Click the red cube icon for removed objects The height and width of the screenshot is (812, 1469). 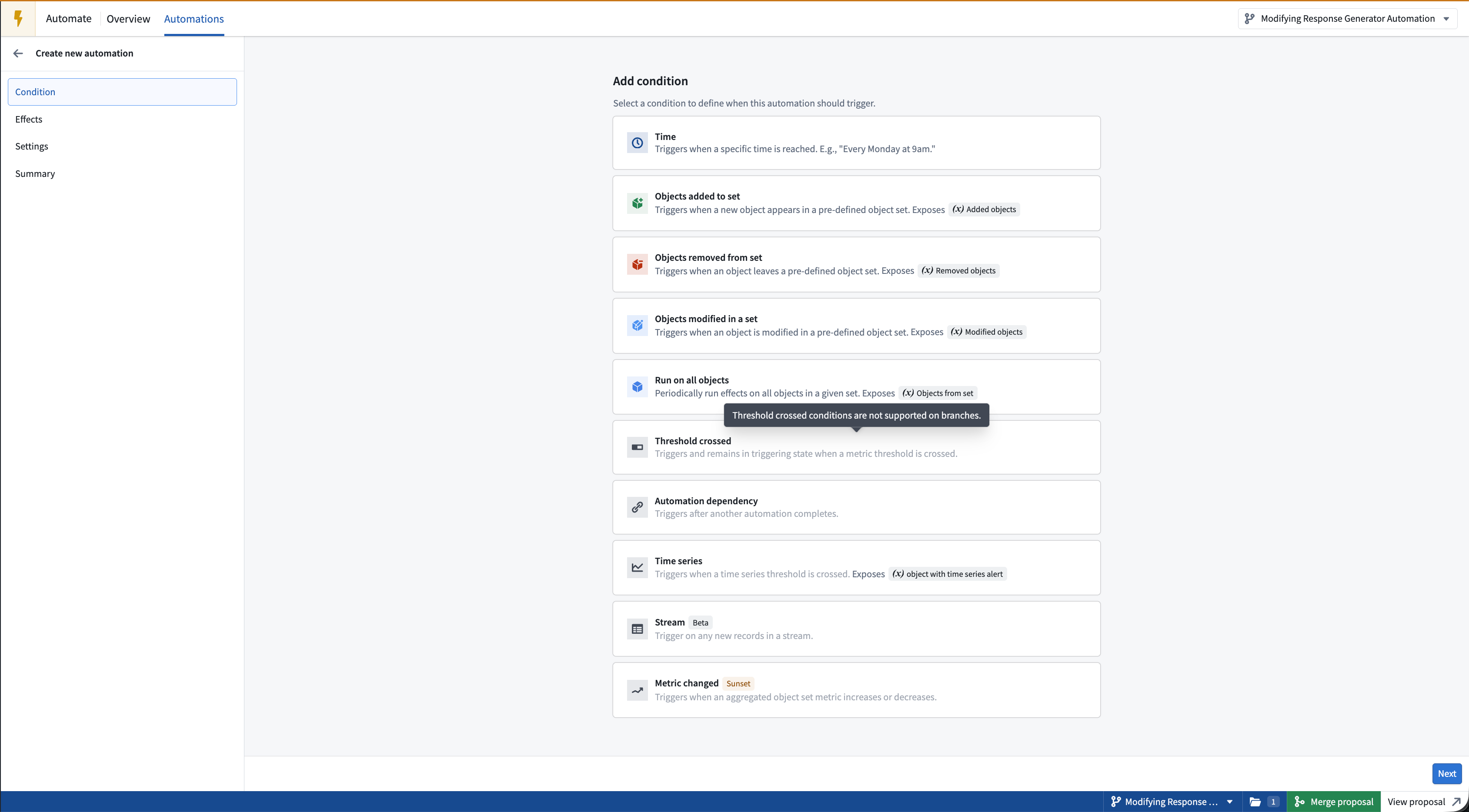(637, 264)
